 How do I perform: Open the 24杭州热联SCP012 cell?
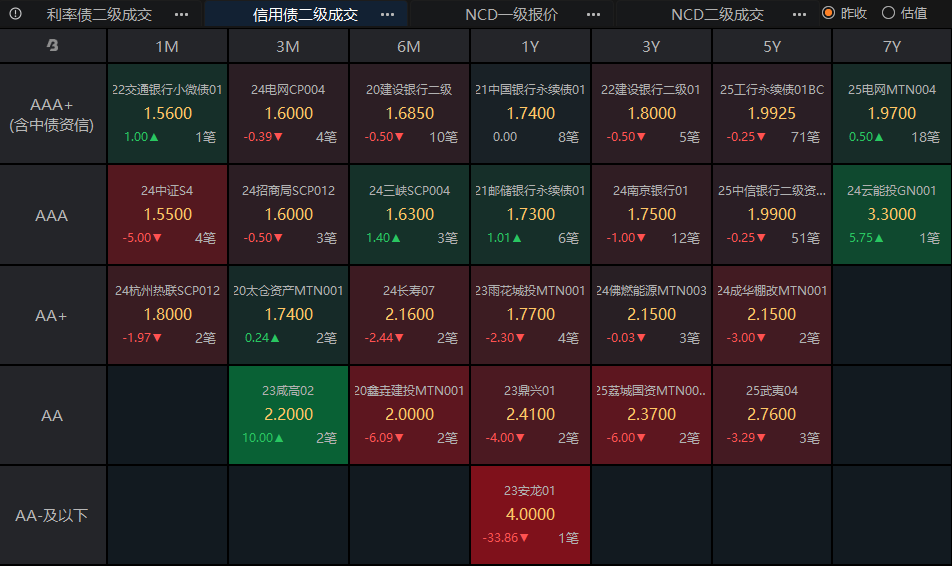[167, 315]
